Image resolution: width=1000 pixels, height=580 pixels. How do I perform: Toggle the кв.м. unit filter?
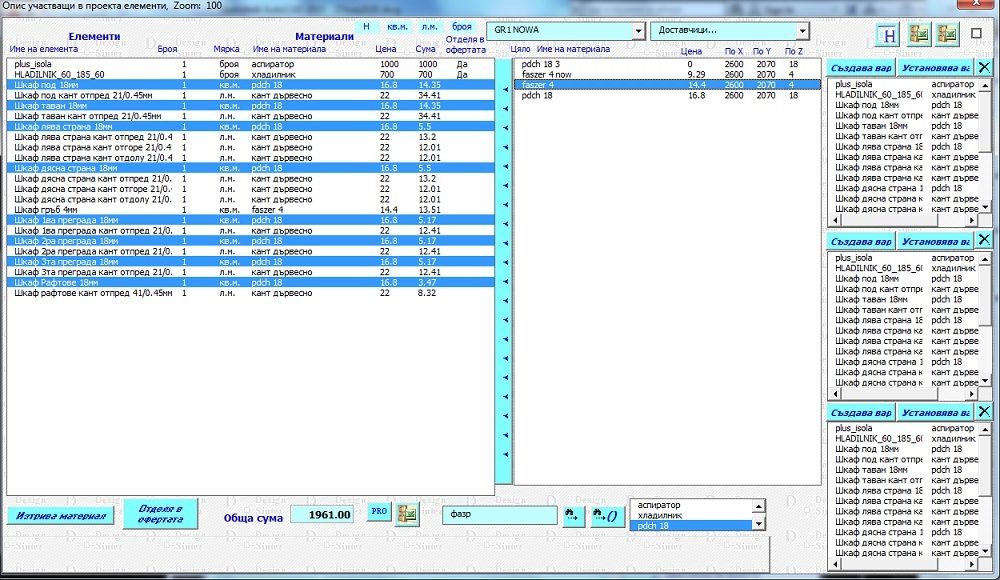397,27
